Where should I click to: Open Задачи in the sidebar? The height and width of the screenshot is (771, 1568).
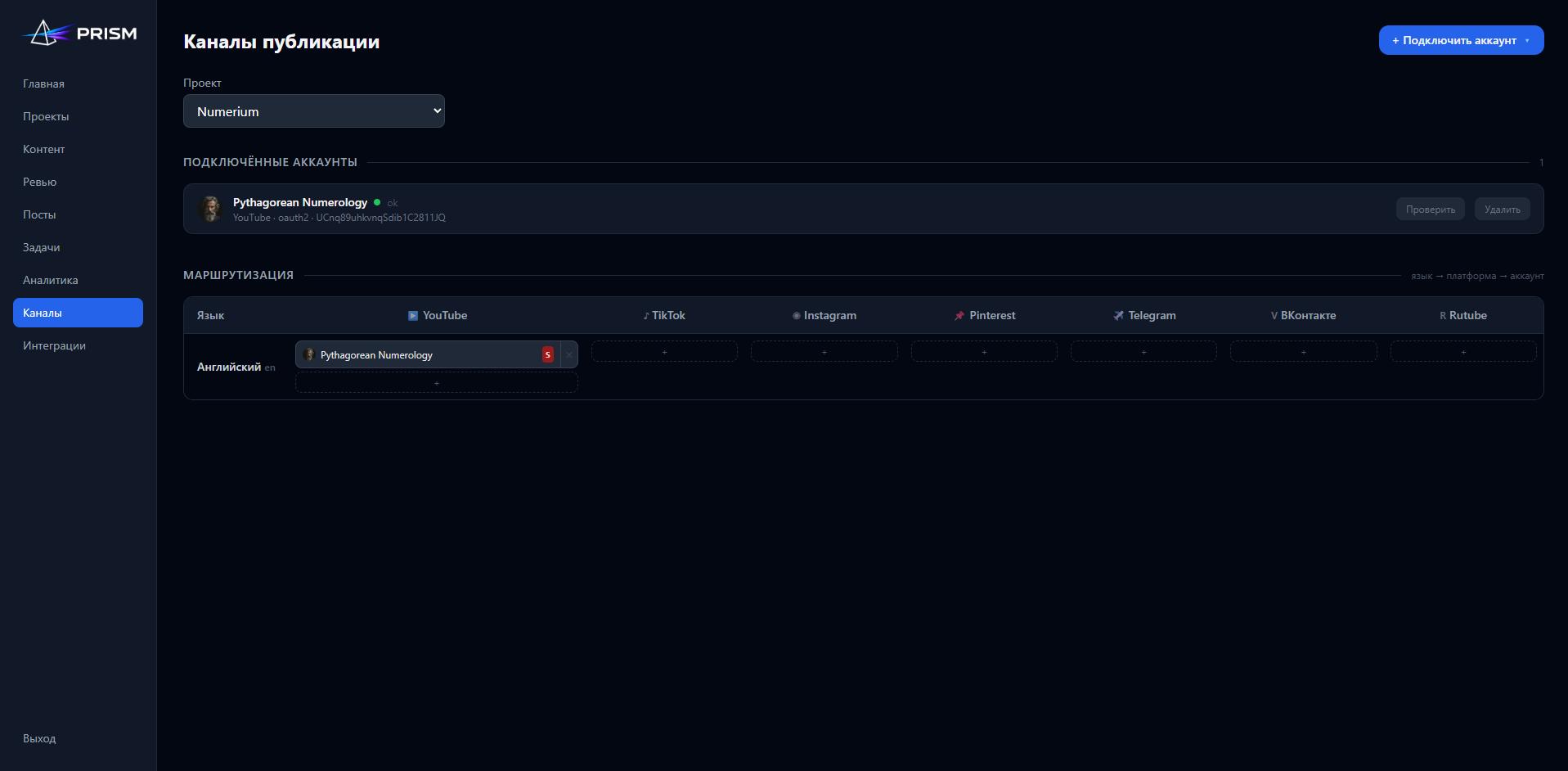[x=78, y=247]
